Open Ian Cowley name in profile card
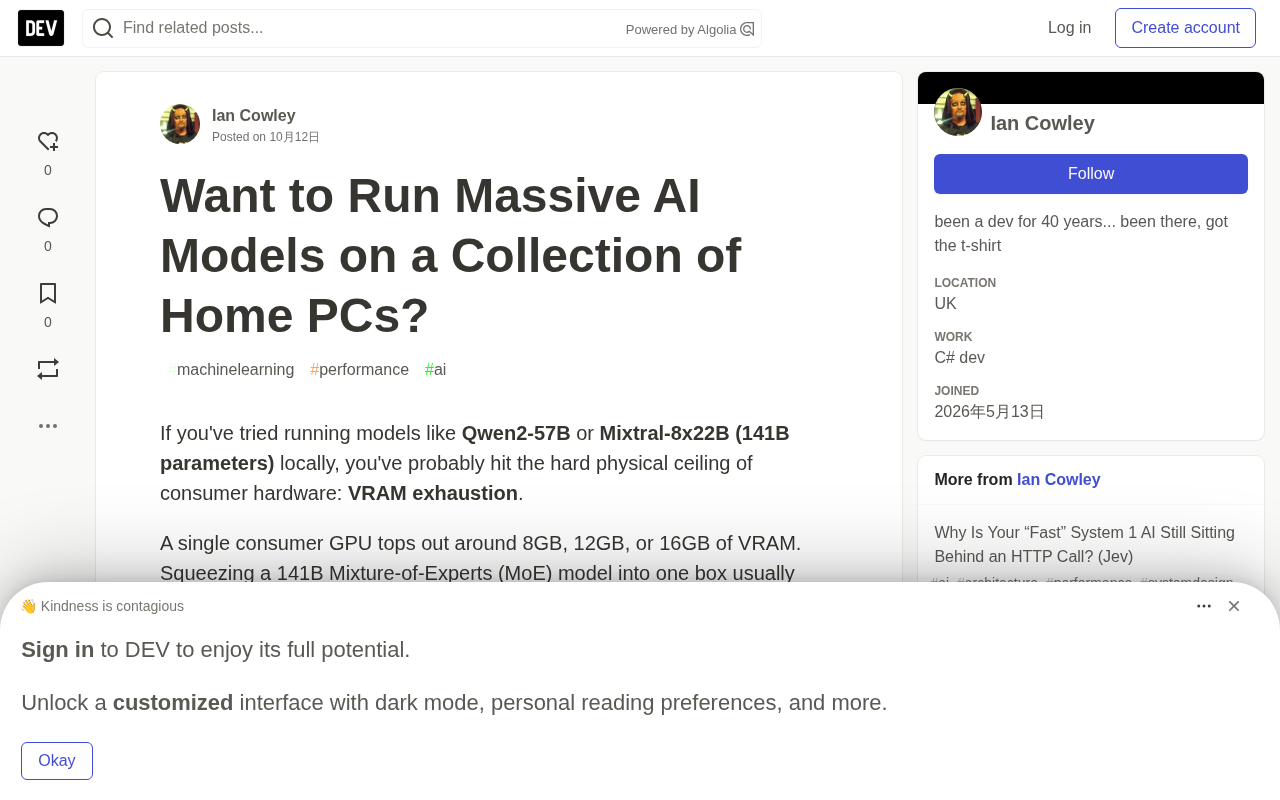The height and width of the screenshot is (800, 1280). click(1043, 123)
